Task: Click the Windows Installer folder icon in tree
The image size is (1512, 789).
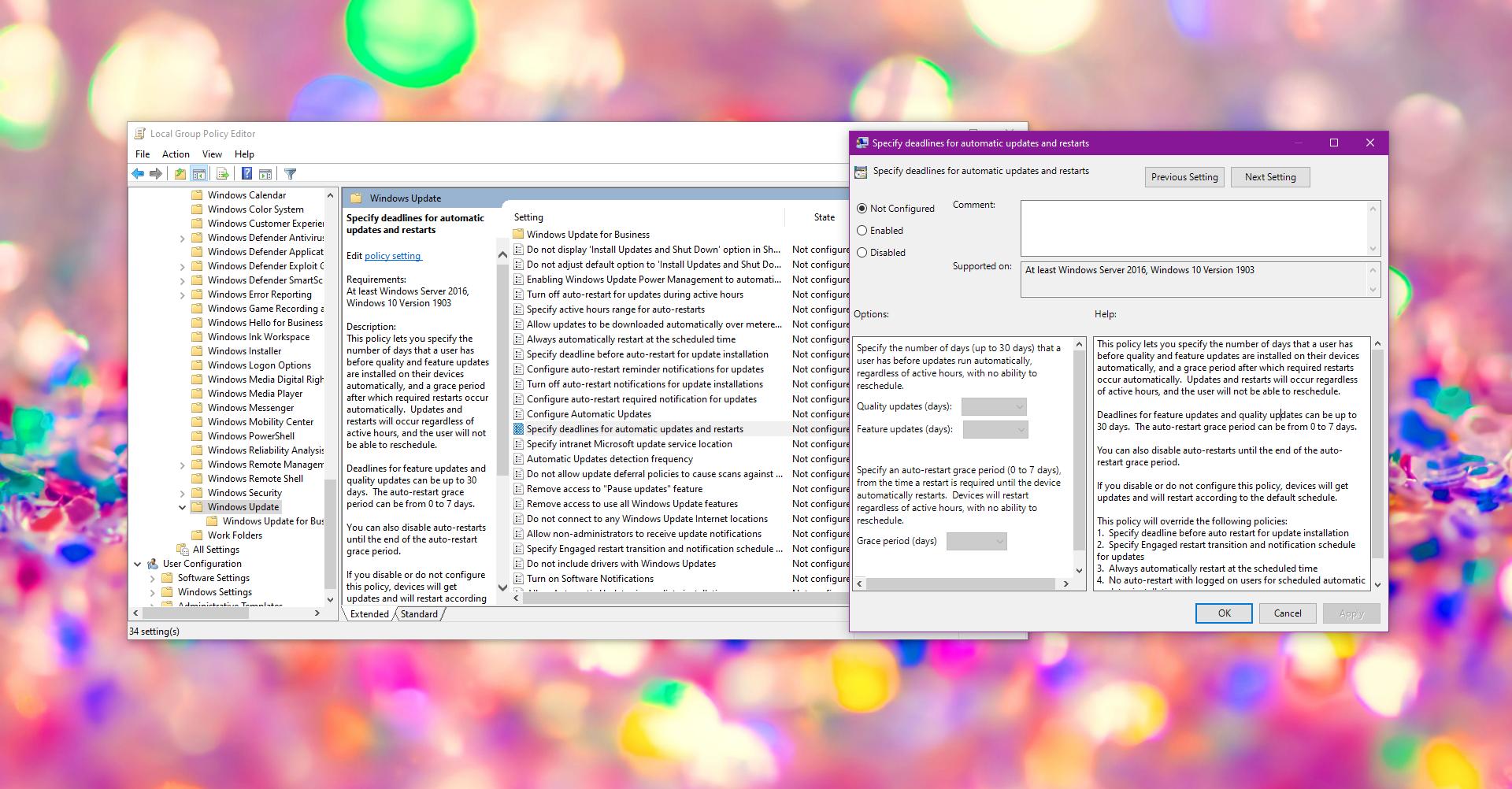Action: (x=197, y=351)
